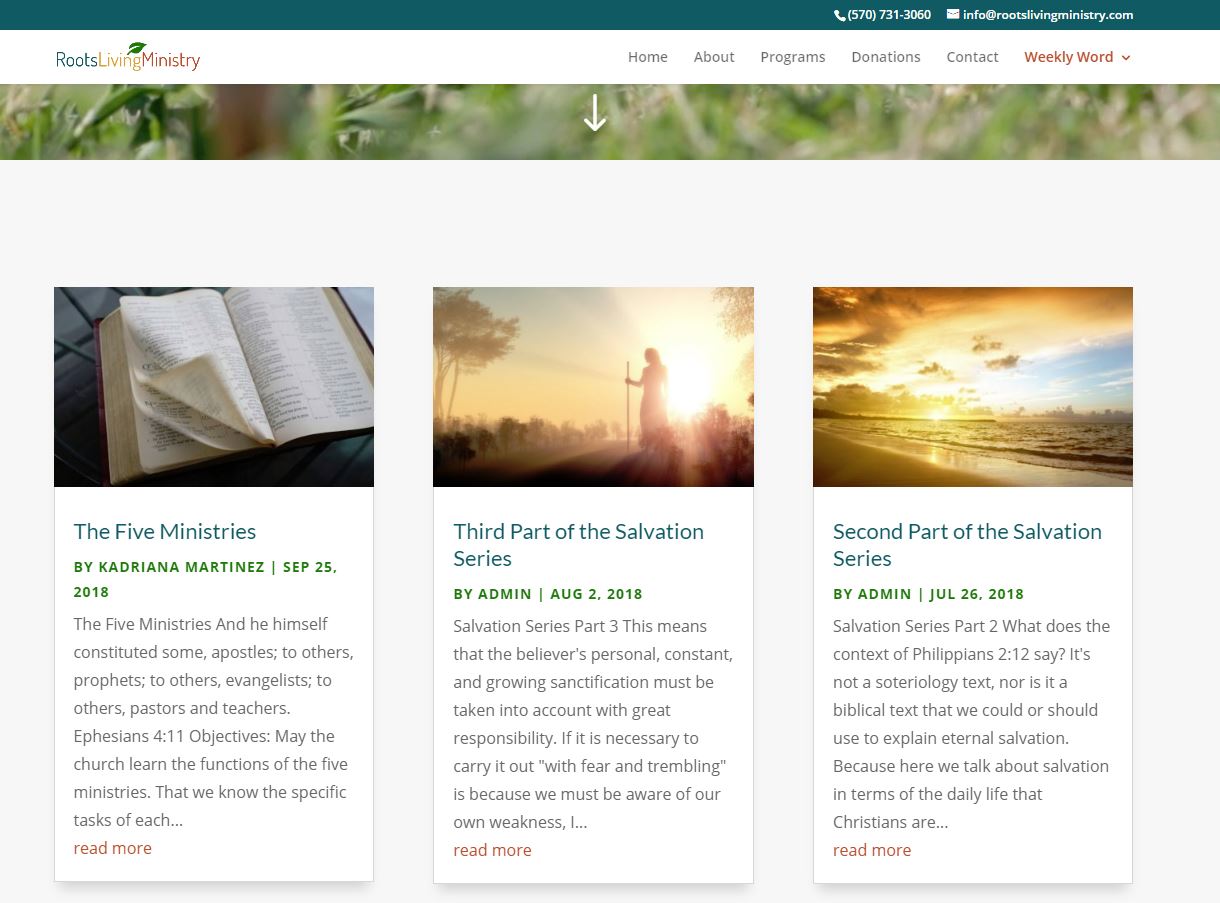This screenshot has height=903, width=1220.
Task: Navigate to Donations page
Action: (886, 57)
